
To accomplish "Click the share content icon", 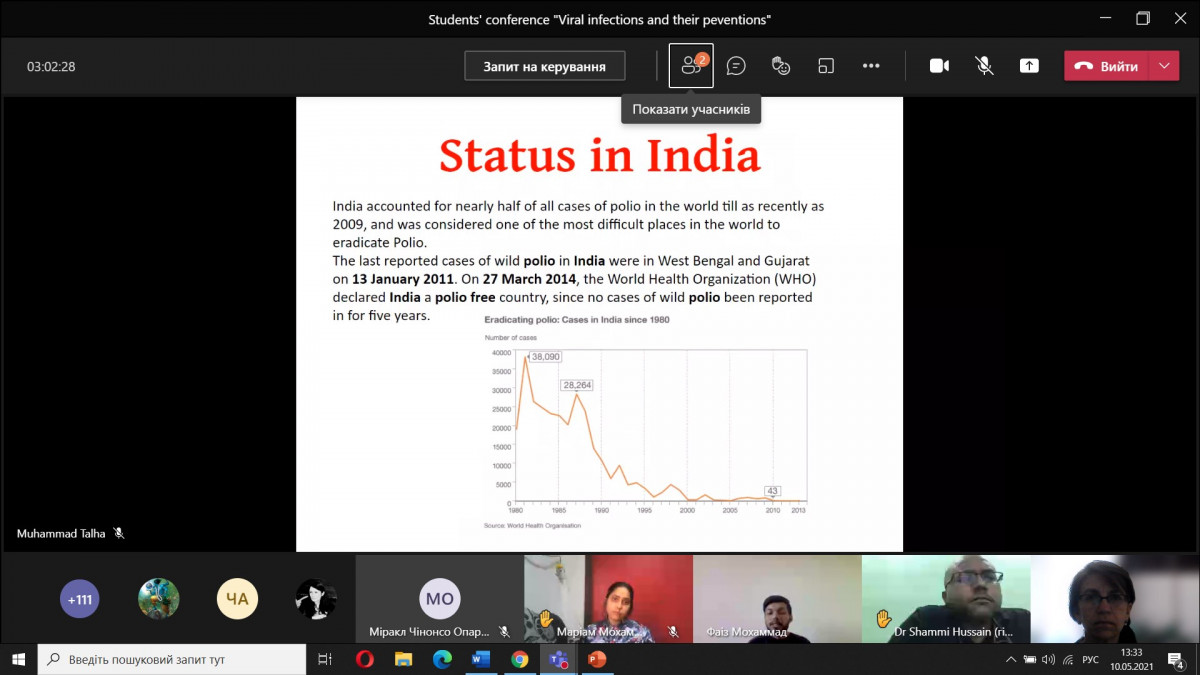I will tap(1029, 66).
